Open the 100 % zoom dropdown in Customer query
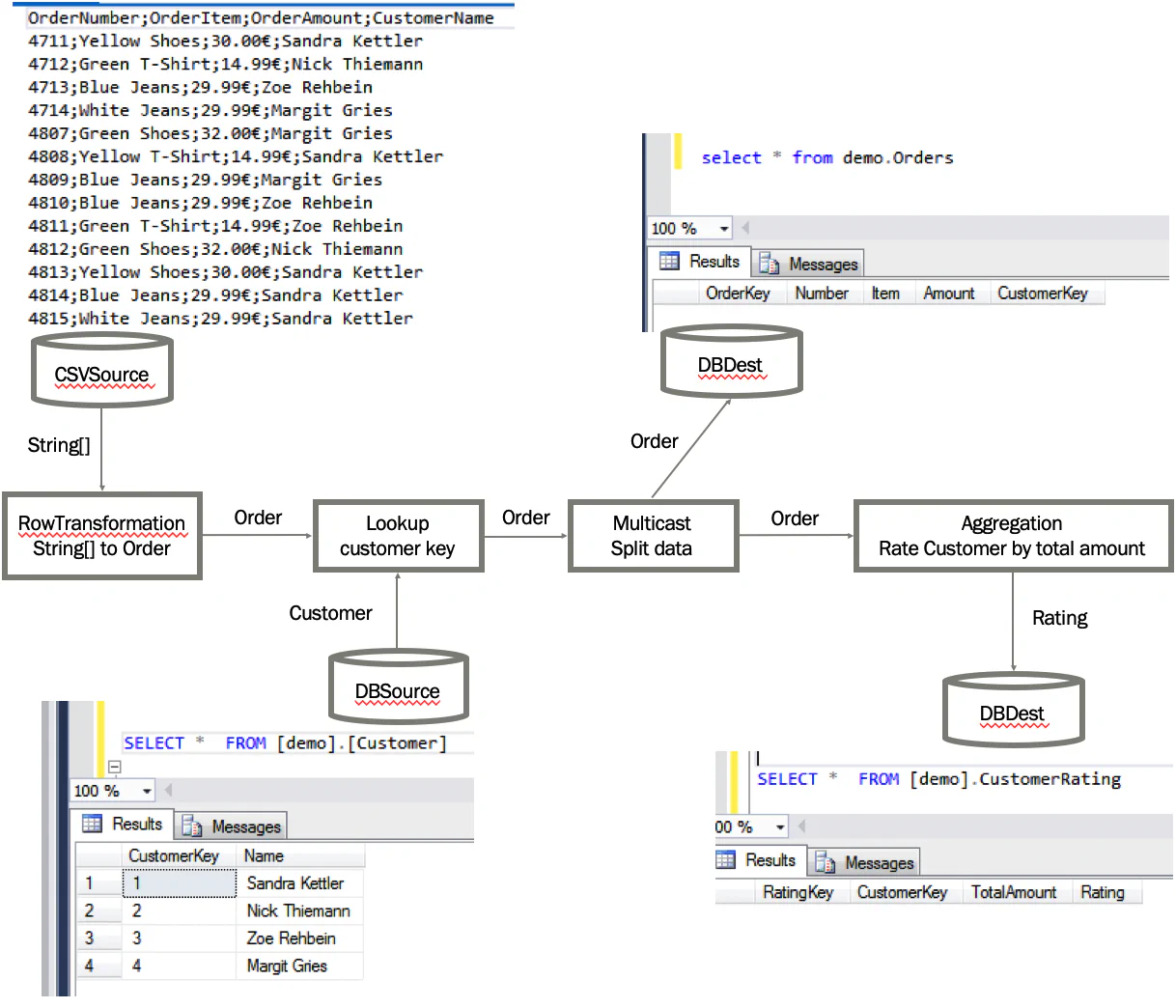Screen dimensions: 1176x1008 [147, 791]
